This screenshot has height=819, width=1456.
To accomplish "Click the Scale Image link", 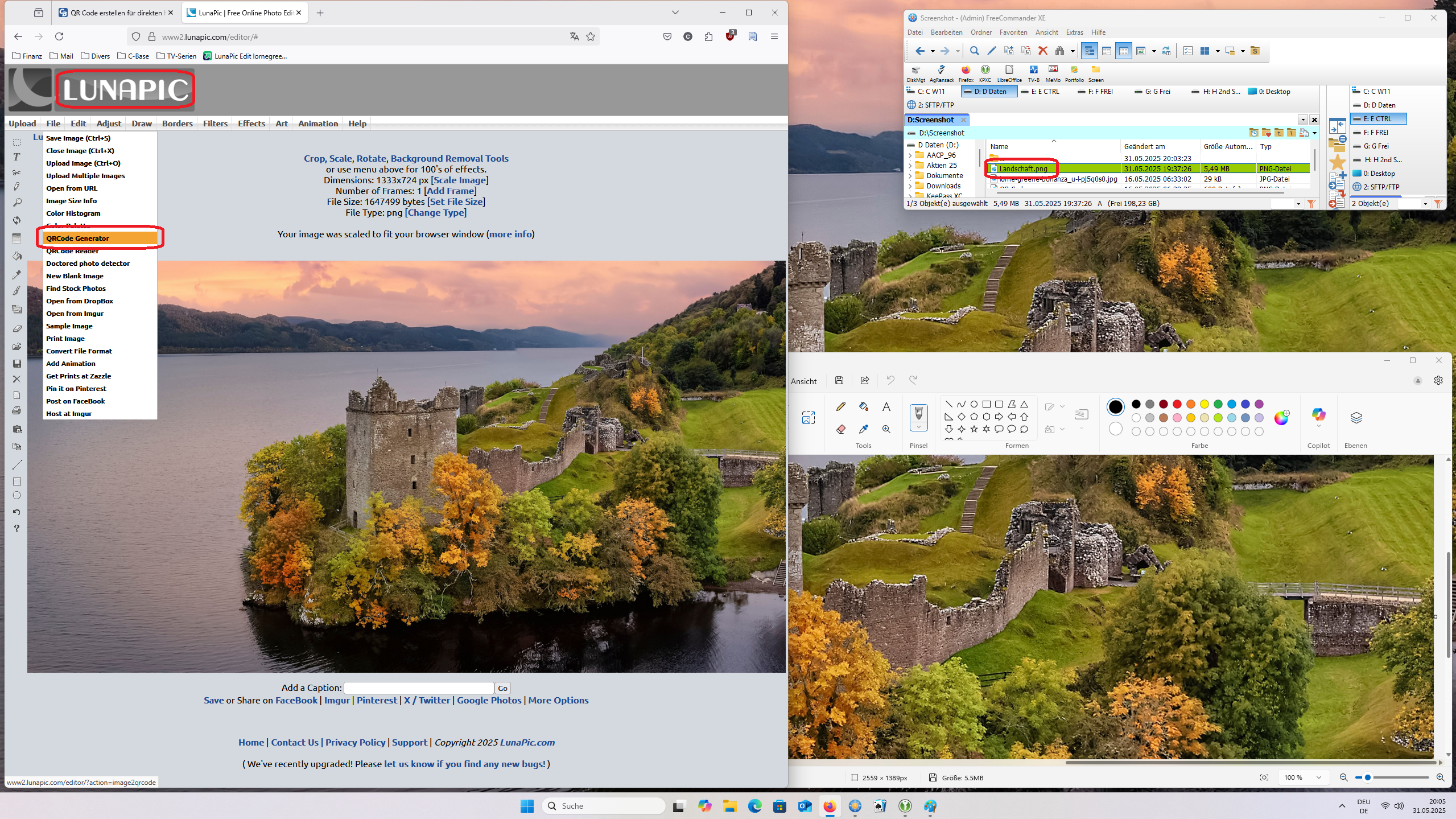I will click(x=459, y=180).
